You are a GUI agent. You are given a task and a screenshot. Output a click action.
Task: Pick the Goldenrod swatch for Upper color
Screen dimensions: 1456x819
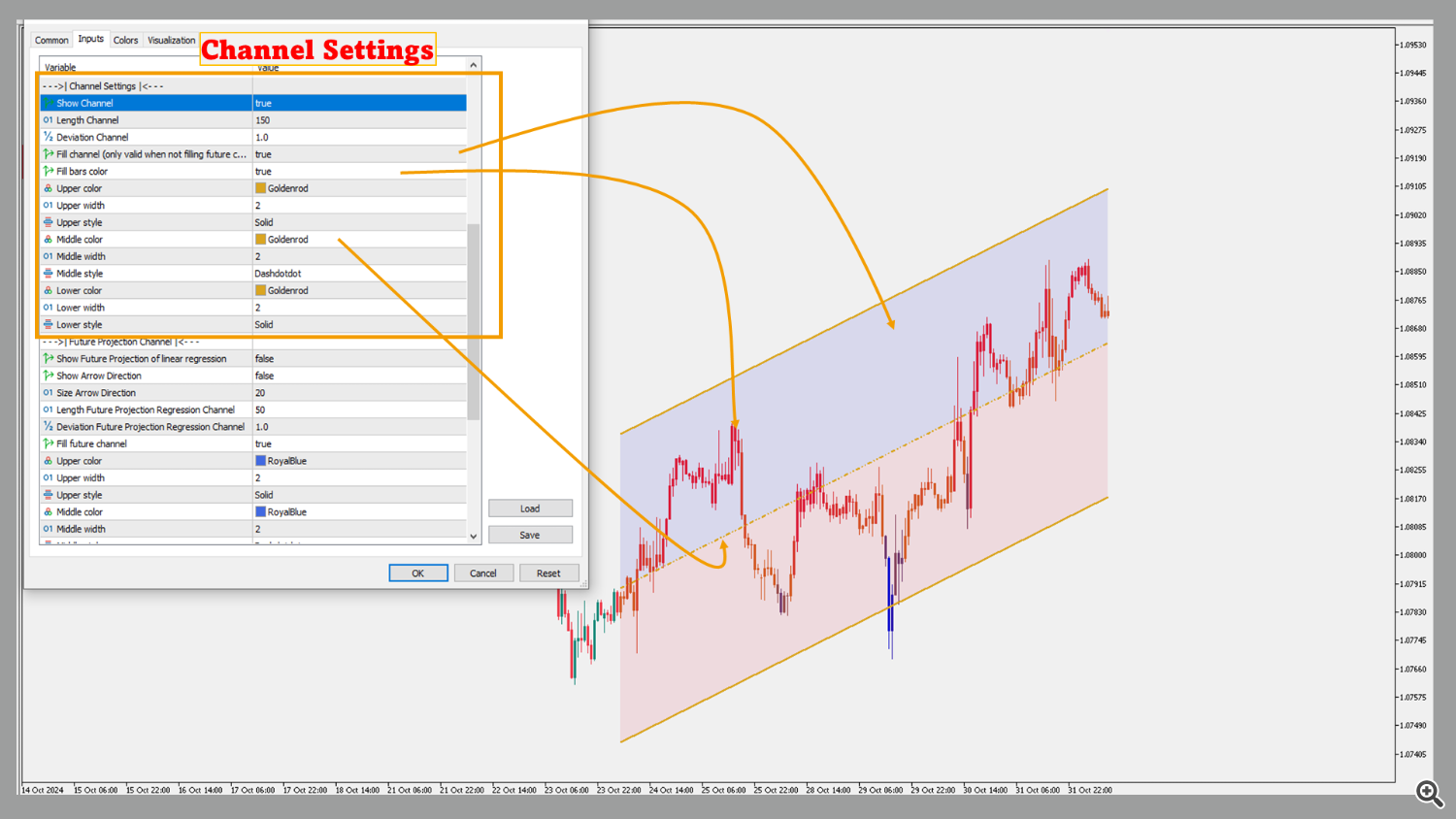click(x=260, y=188)
